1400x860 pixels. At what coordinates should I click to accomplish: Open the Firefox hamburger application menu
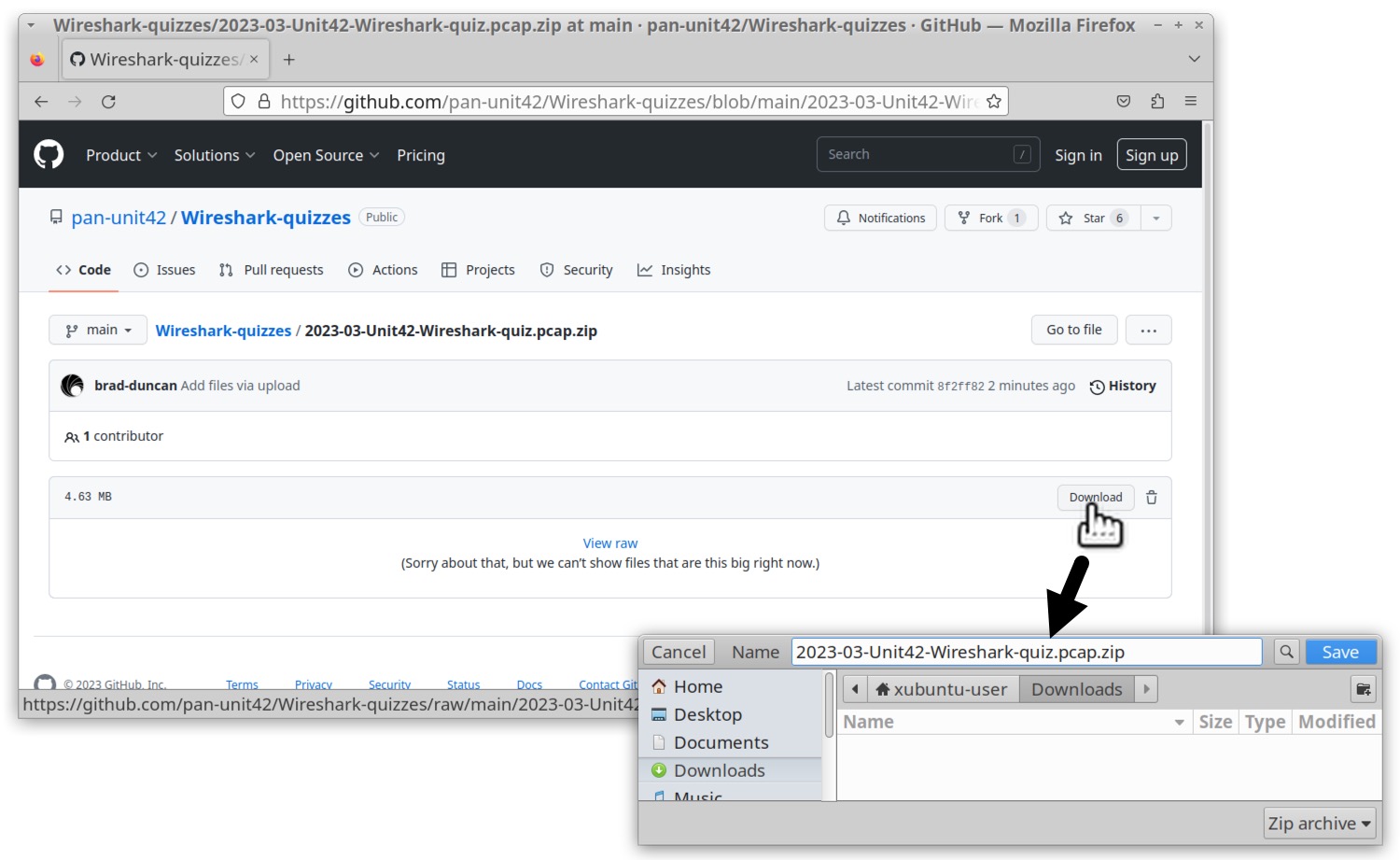coord(1191,101)
